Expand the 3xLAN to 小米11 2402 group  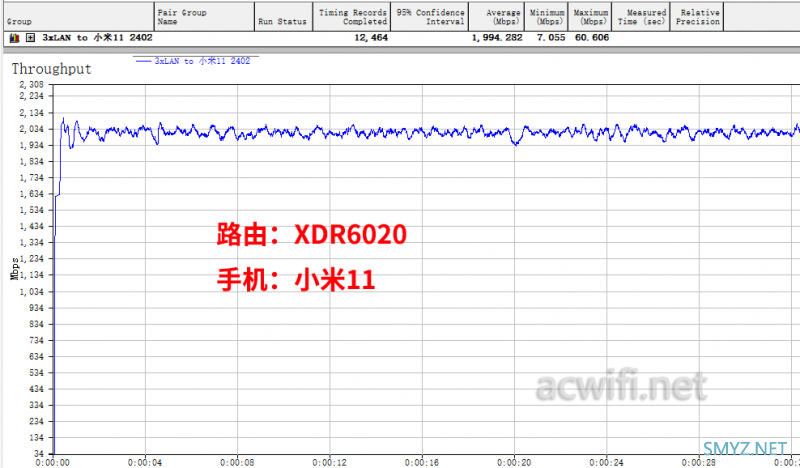(x=31, y=38)
